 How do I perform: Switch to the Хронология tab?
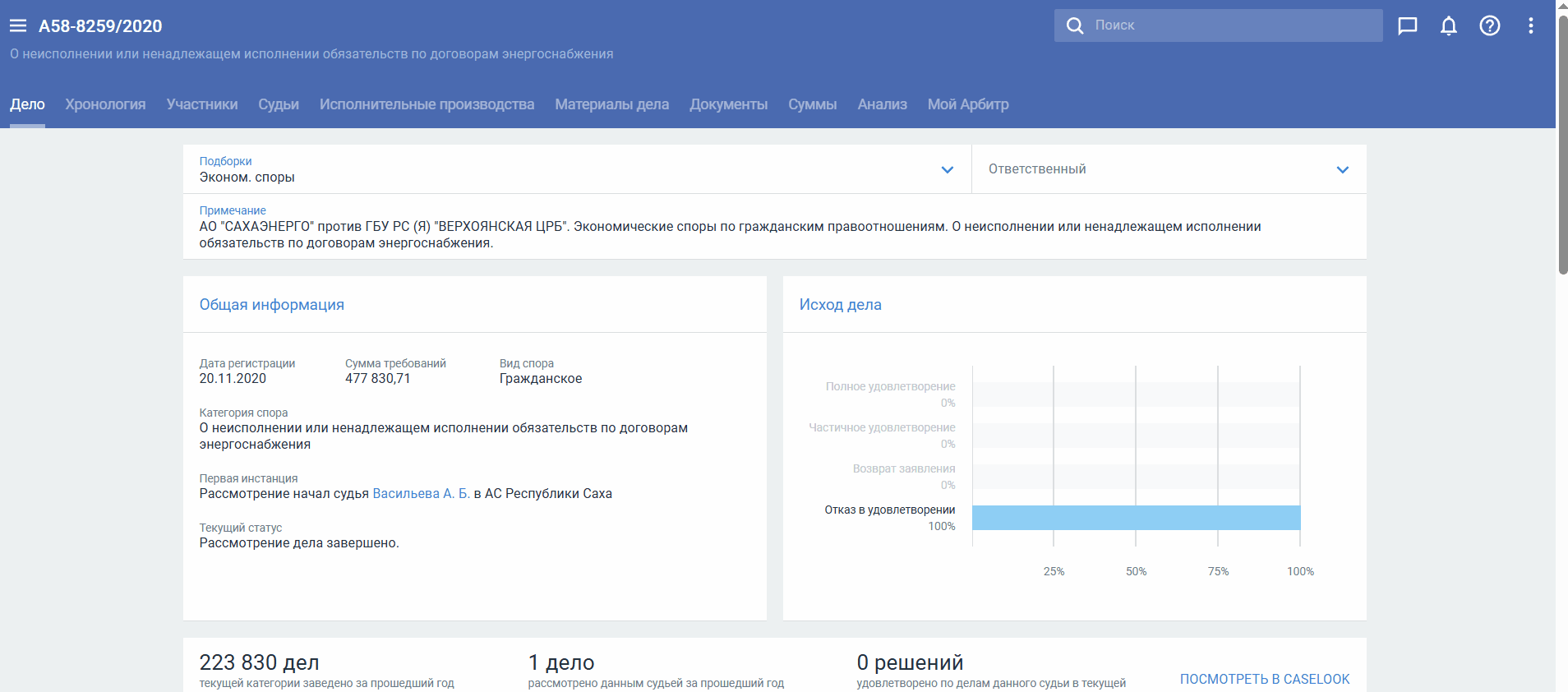[105, 104]
